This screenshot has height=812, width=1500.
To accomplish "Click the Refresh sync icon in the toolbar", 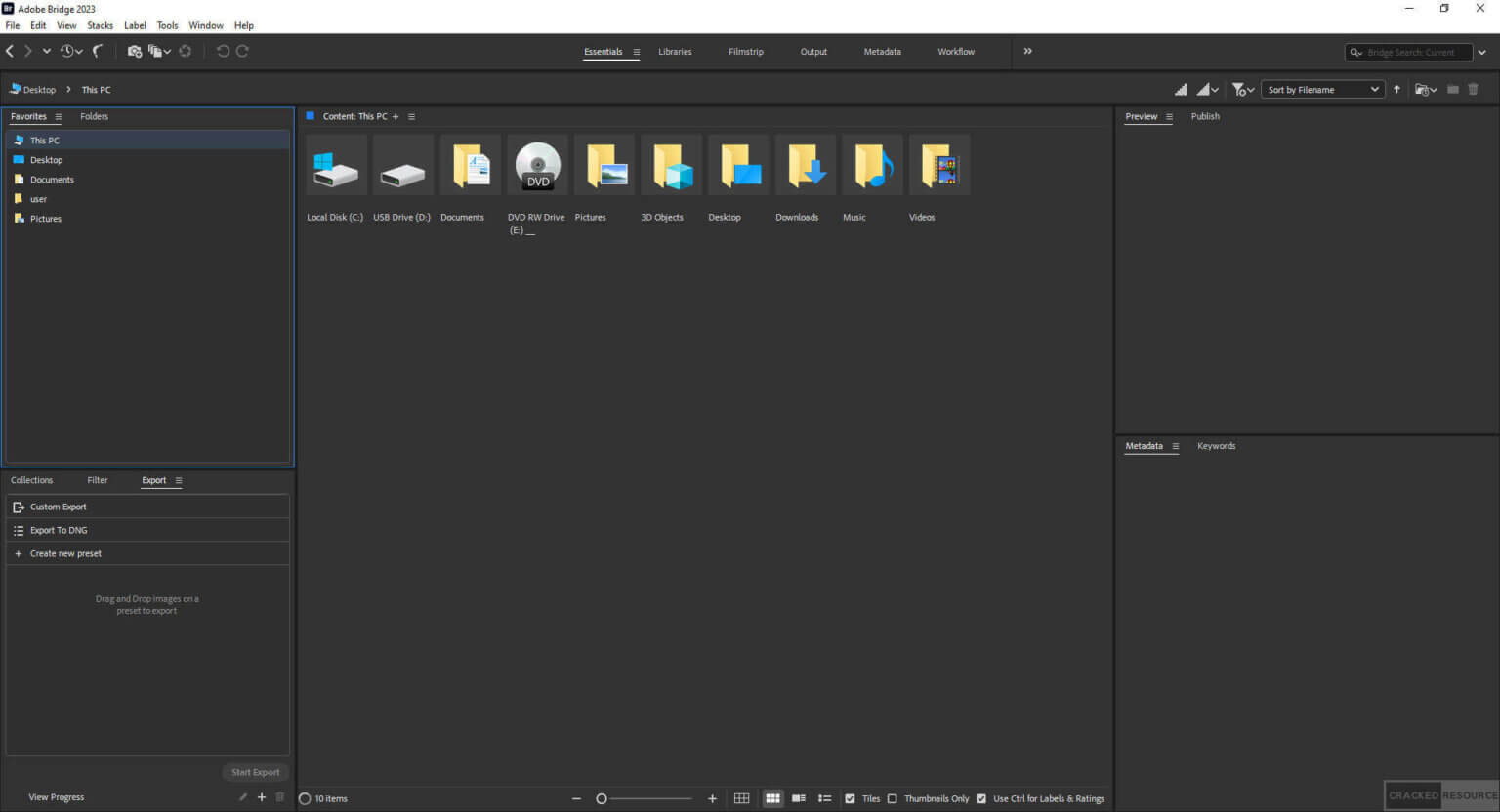I will 185,51.
